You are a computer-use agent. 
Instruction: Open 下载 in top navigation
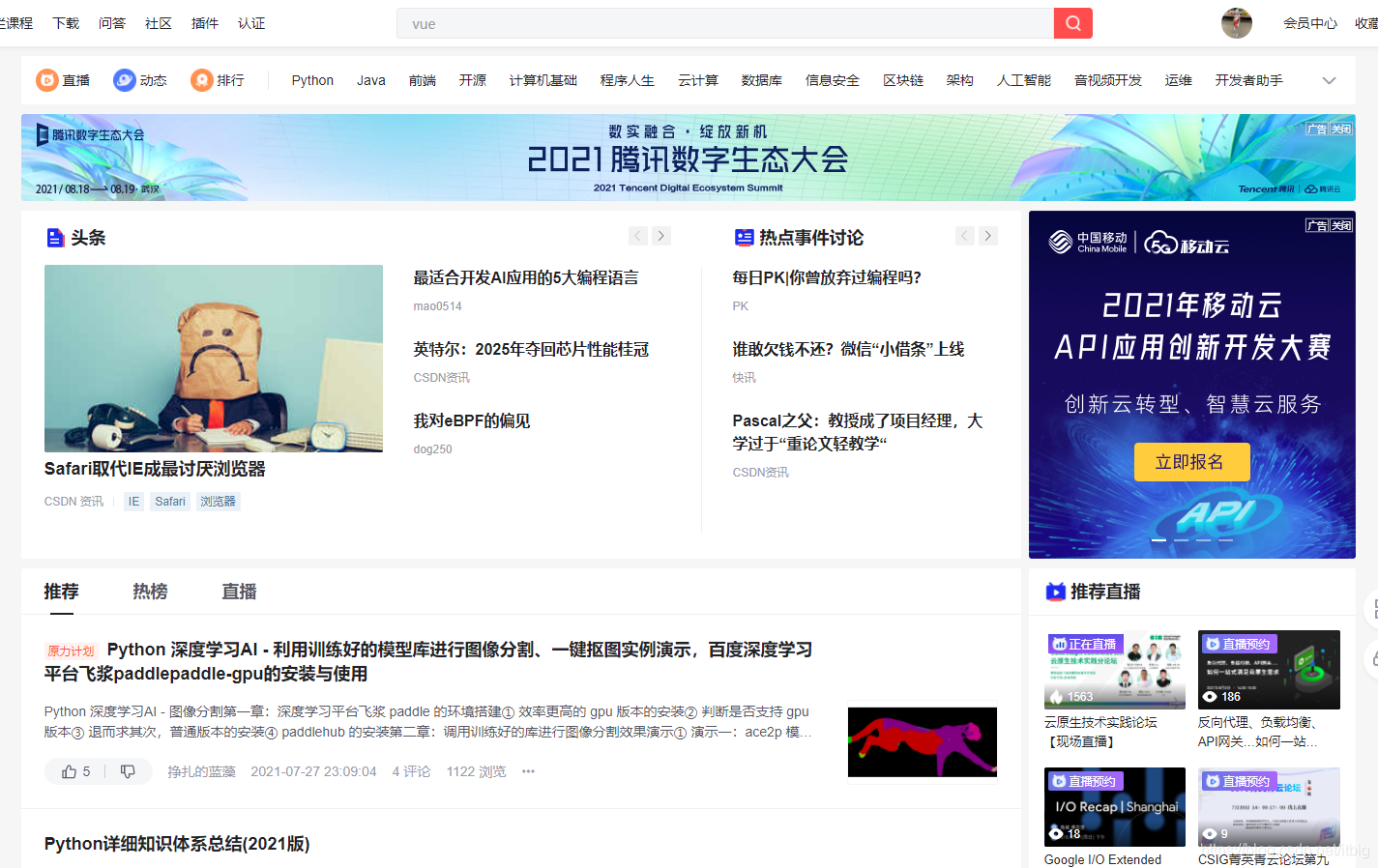point(66,23)
